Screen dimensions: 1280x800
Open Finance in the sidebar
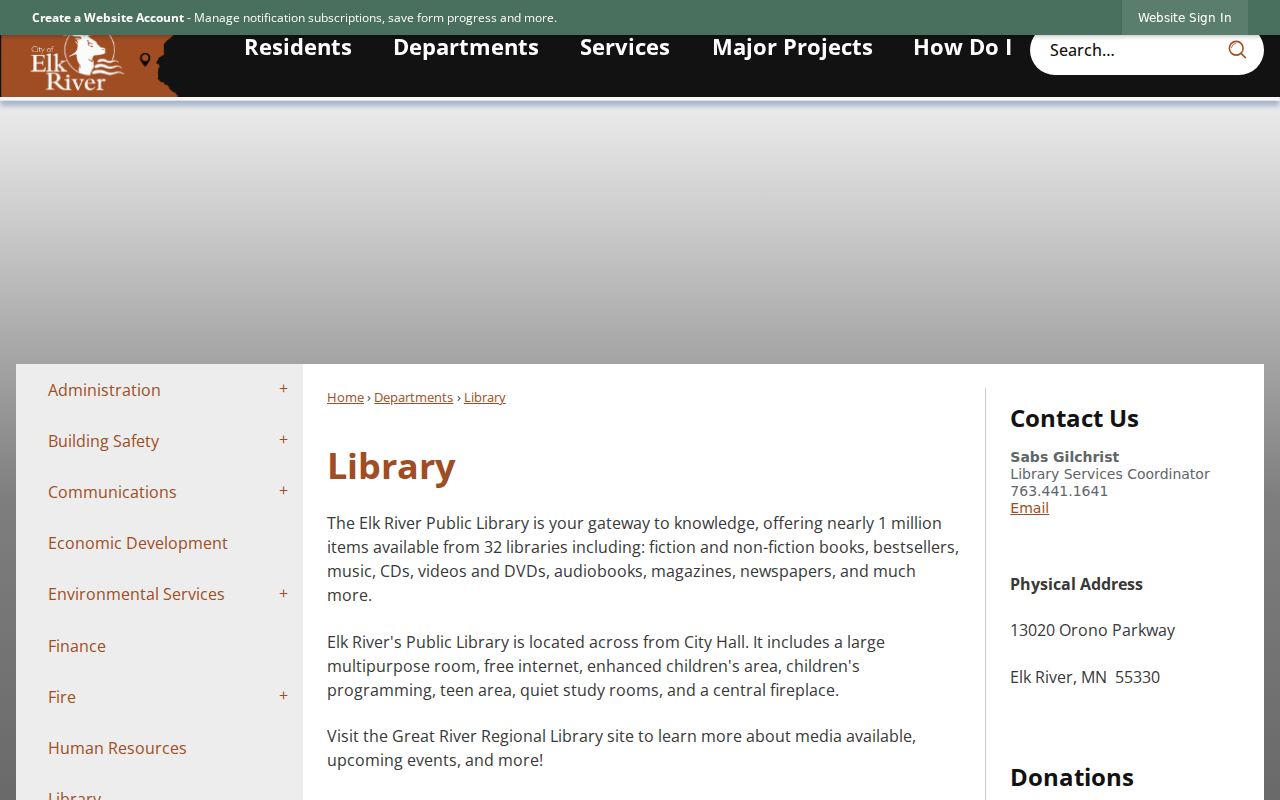(x=77, y=646)
